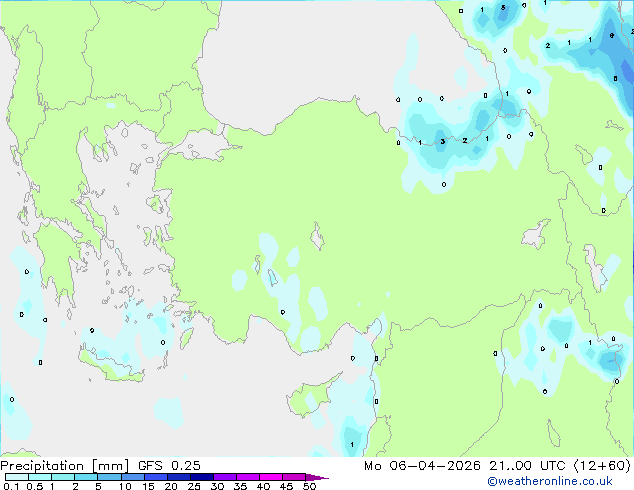This screenshot has height=490, width=634.
Task: Click the 5–10 mm legend color swatch
Action: (110, 477)
